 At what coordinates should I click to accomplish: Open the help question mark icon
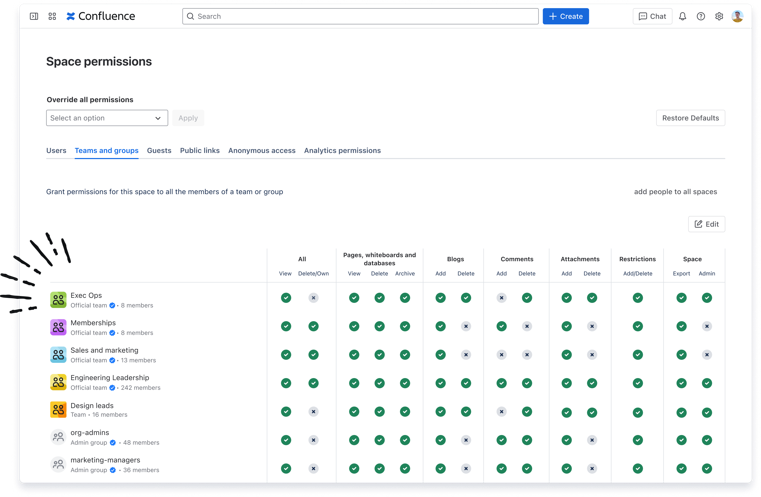701,17
